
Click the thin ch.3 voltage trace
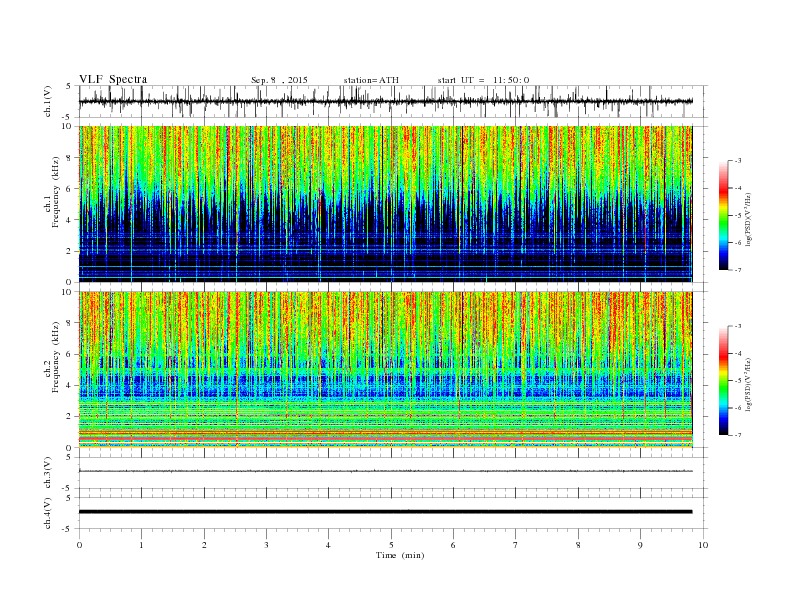click(385, 471)
